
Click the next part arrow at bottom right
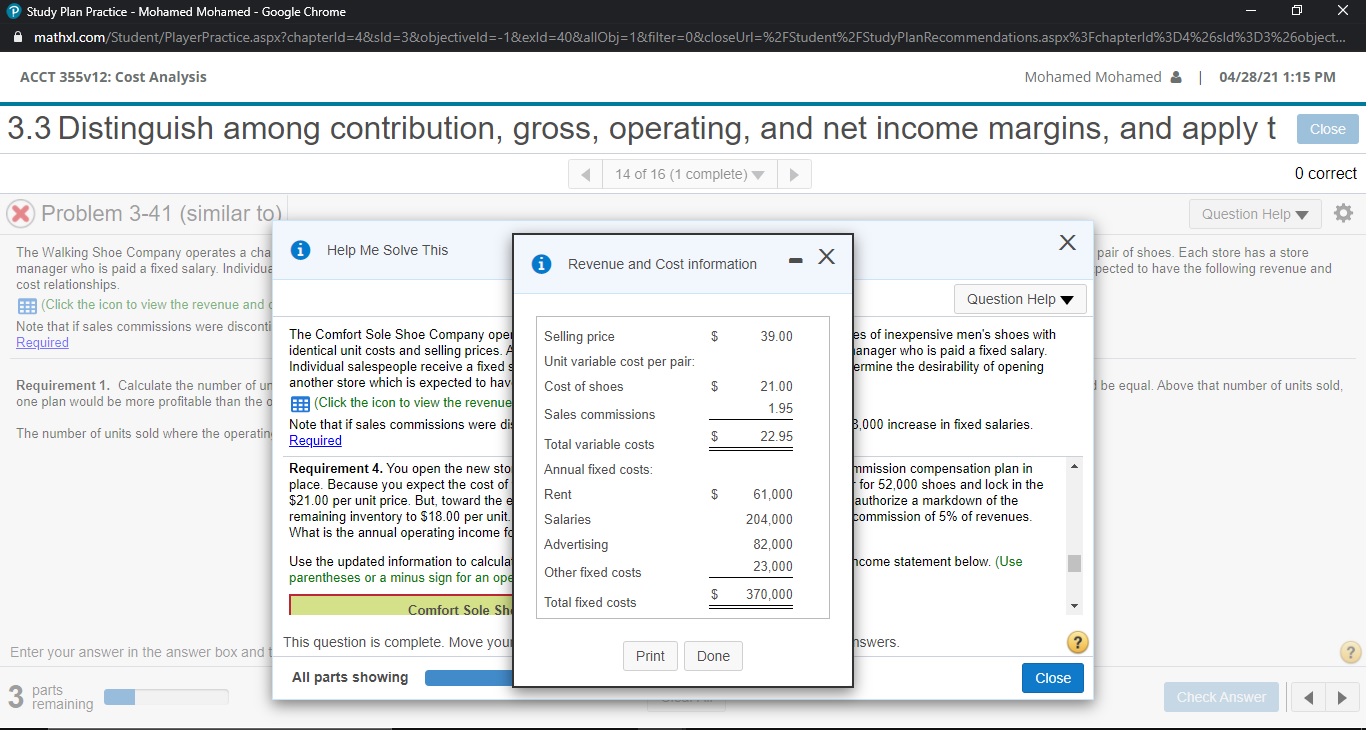tap(1342, 698)
